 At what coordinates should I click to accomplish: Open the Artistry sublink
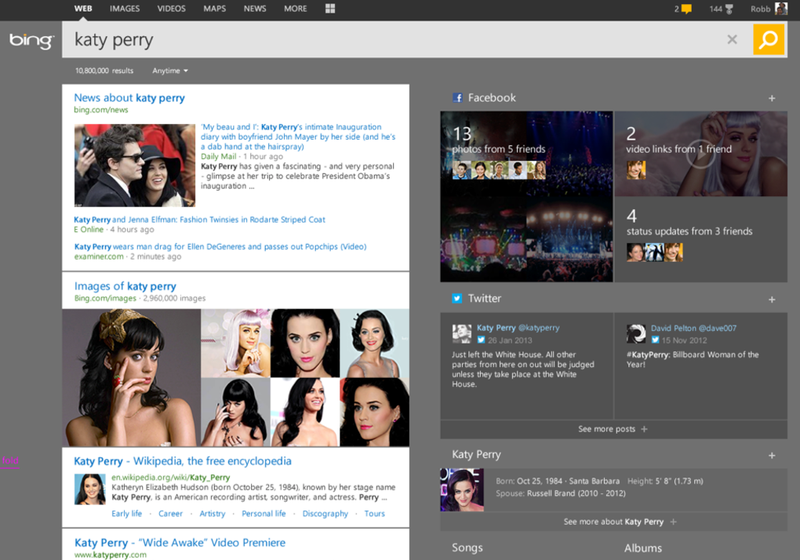212,514
